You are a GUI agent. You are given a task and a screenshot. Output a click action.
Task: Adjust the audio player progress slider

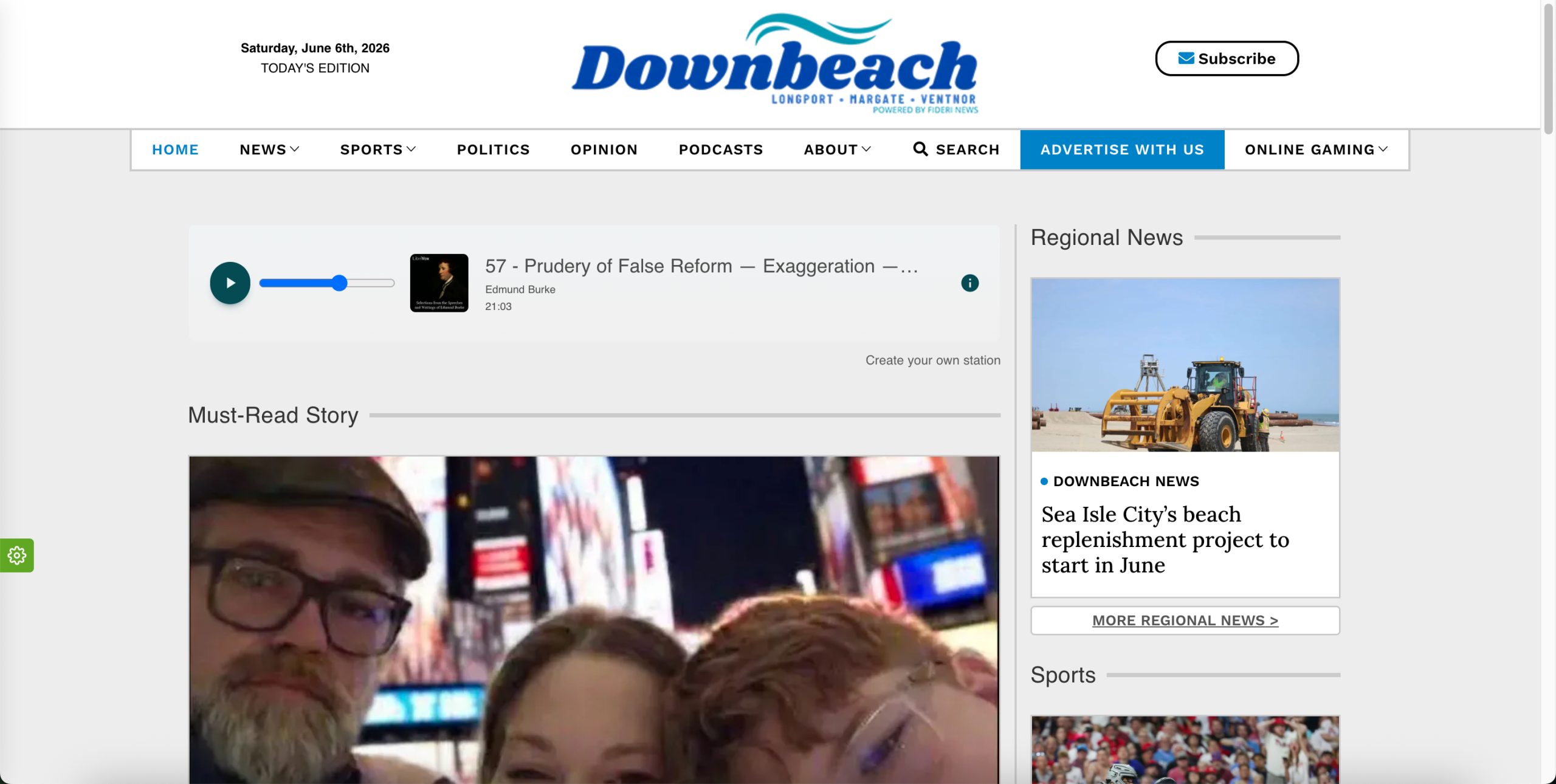pos(327,283)
